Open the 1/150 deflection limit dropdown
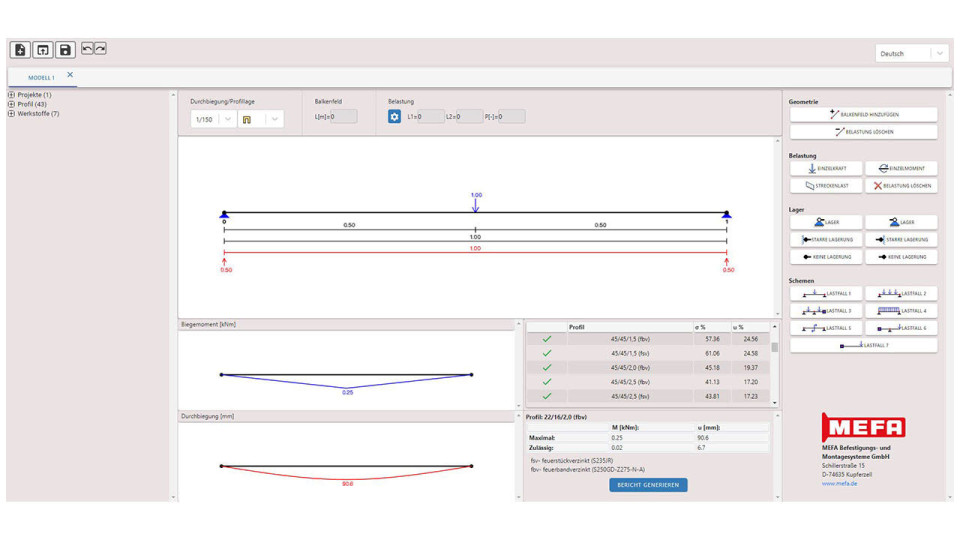The height and width of the screenshot is (540, 960). [213, 119]
